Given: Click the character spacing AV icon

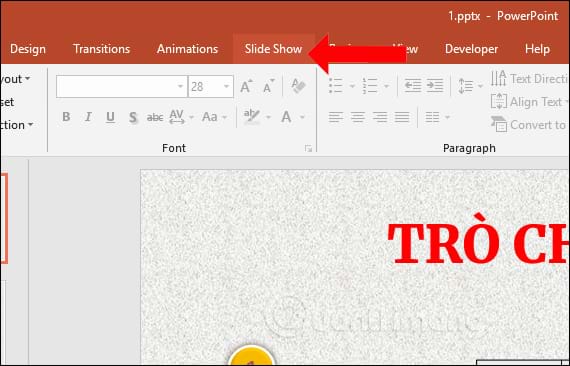Looking at the screenshot, I should [x=177, y=117].
